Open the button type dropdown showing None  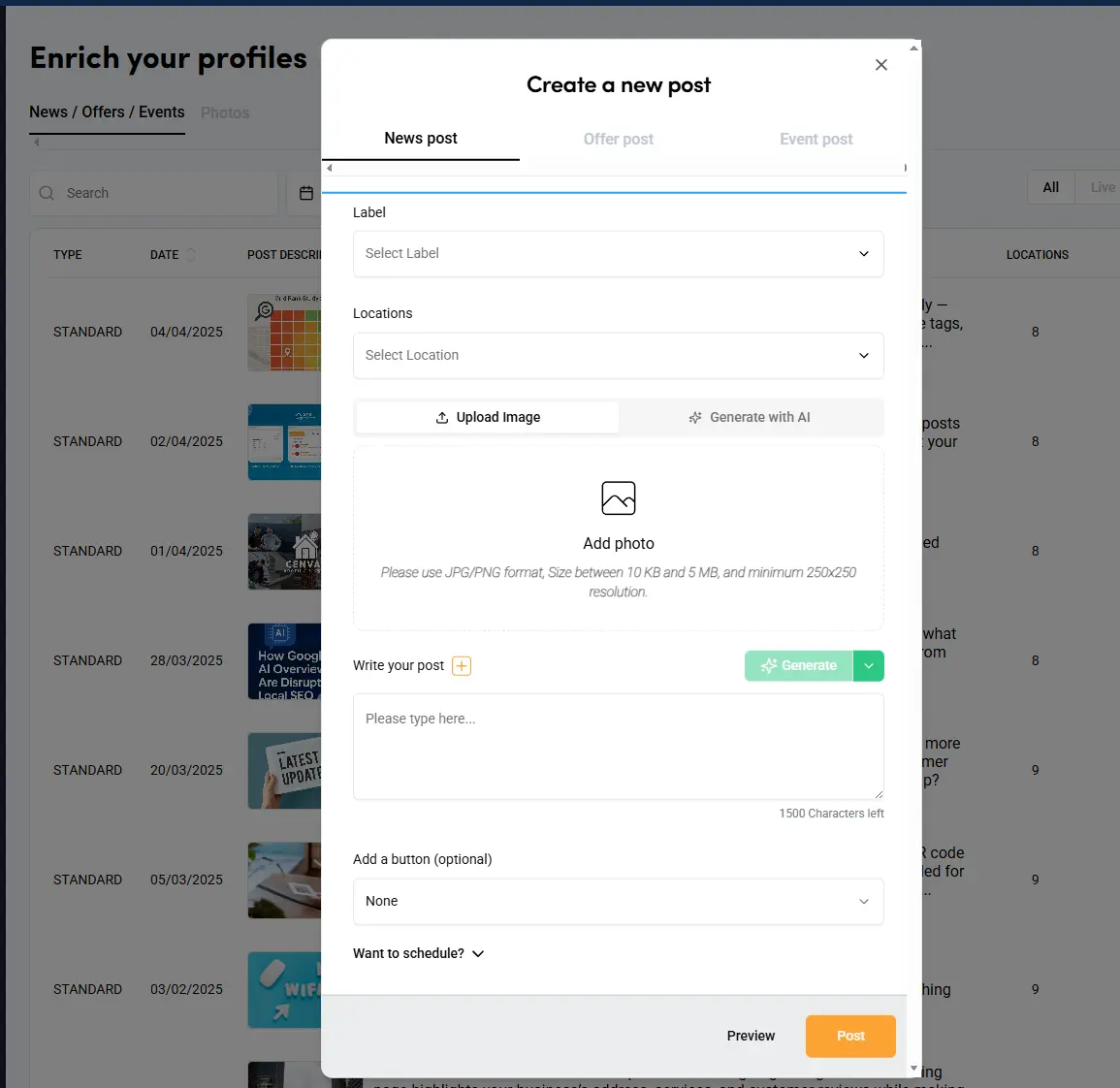pyautogui.click(x=618, y=901)
